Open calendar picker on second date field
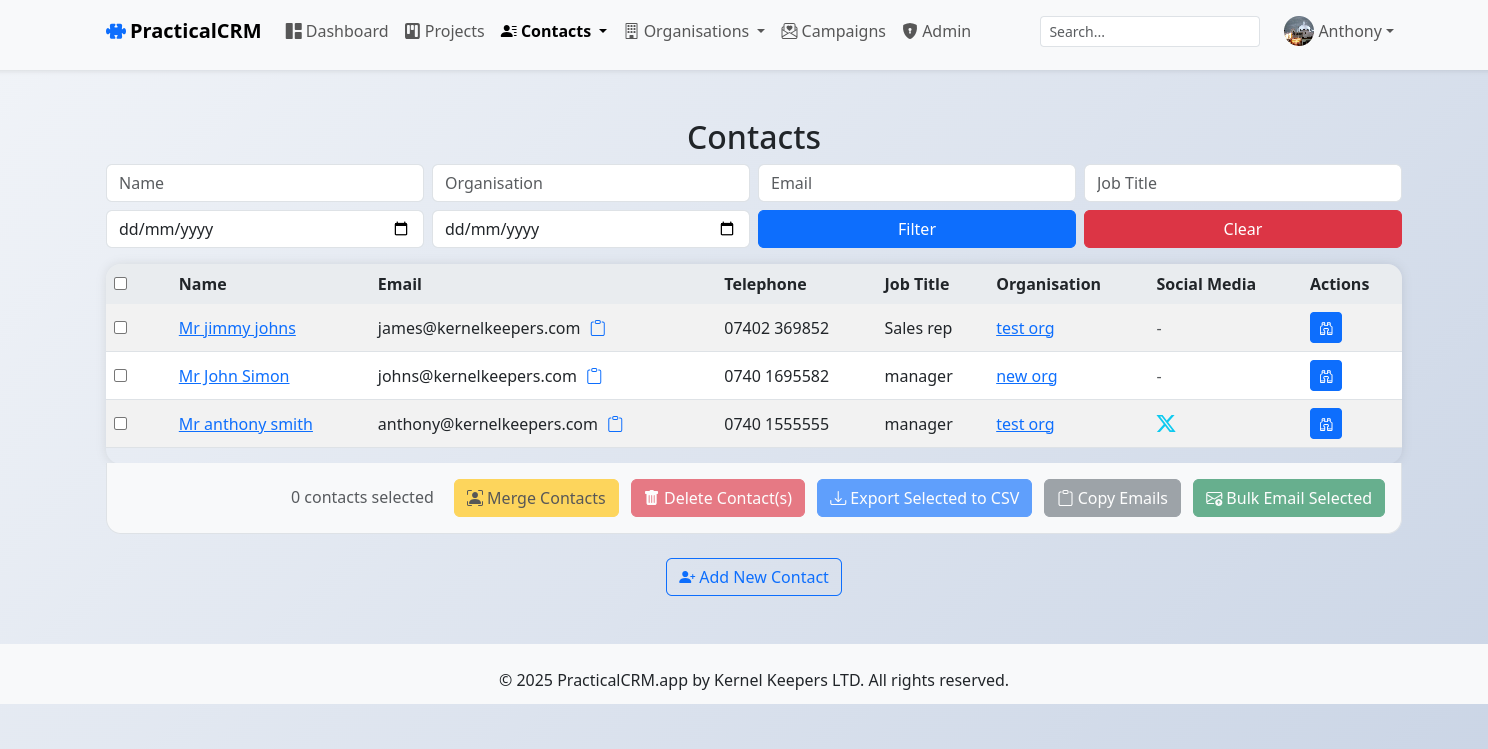 [727, 229]
